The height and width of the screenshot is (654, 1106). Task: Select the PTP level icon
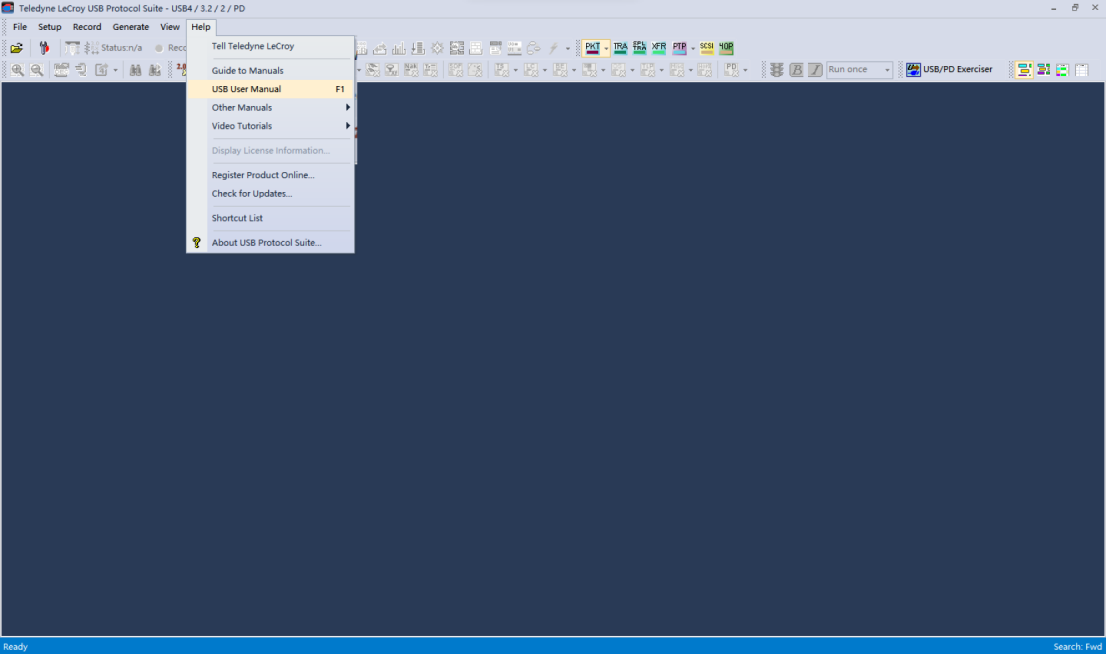[679, 48]
